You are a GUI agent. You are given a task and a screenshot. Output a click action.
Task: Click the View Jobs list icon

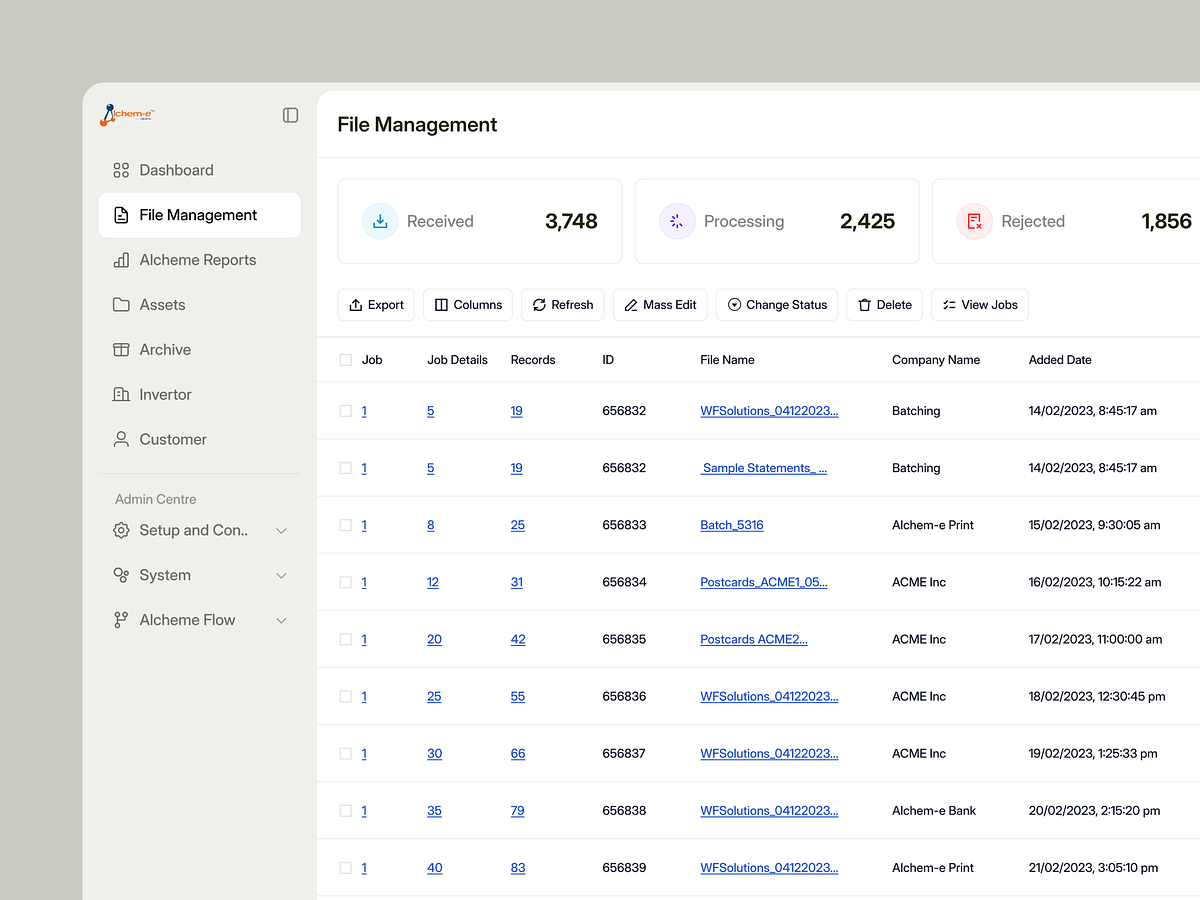pos(950,305)
